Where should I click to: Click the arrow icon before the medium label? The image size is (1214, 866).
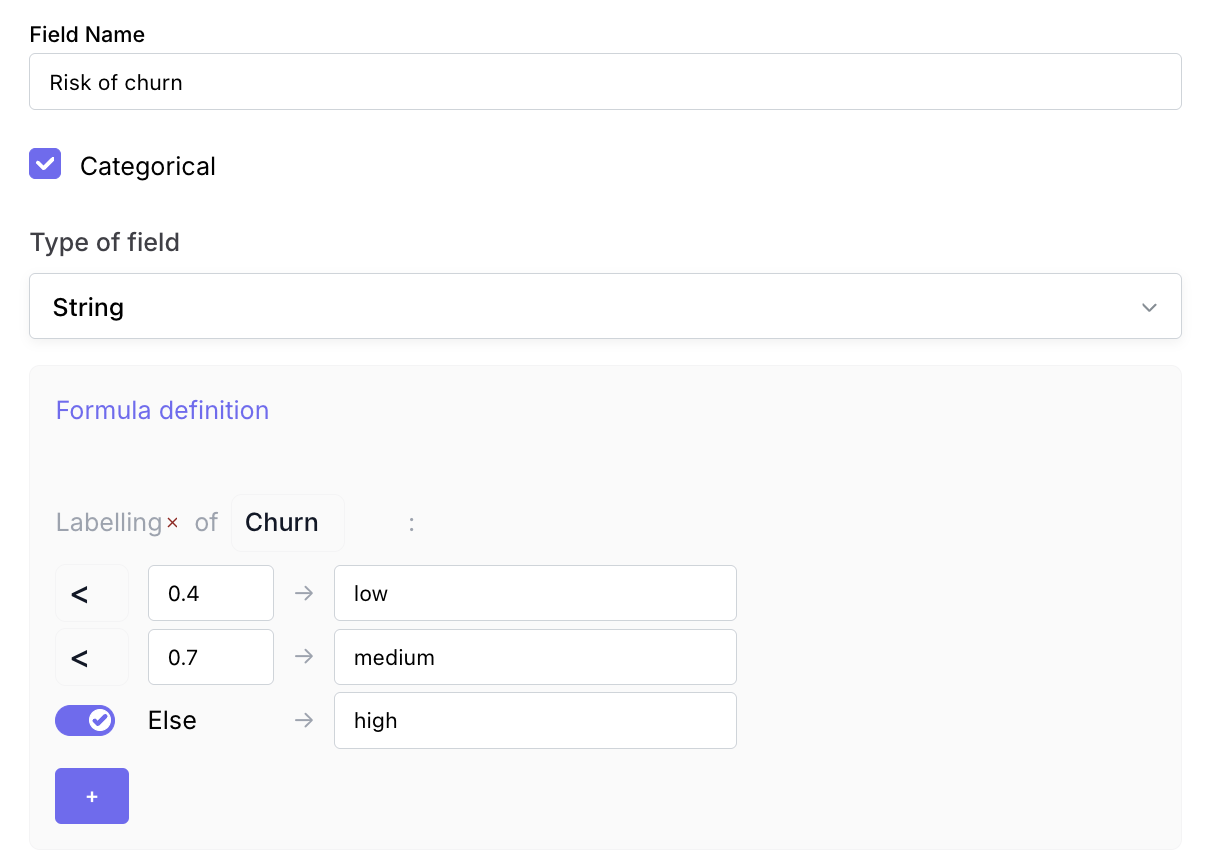point(304,657)
